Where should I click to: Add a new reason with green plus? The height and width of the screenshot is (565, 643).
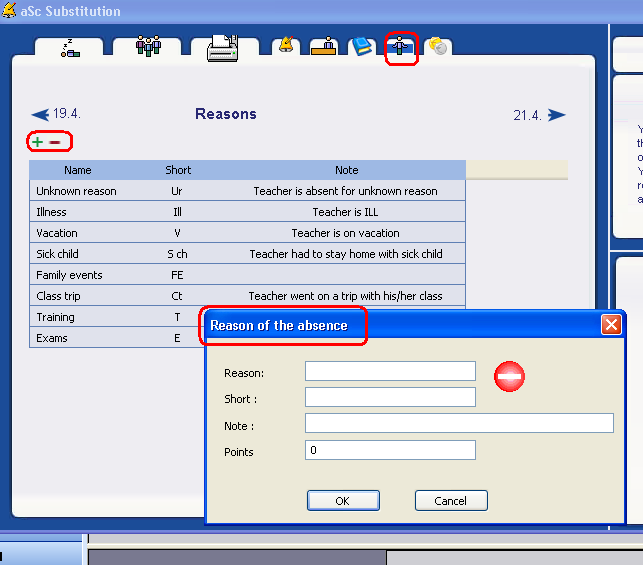(x=37, y=142)
